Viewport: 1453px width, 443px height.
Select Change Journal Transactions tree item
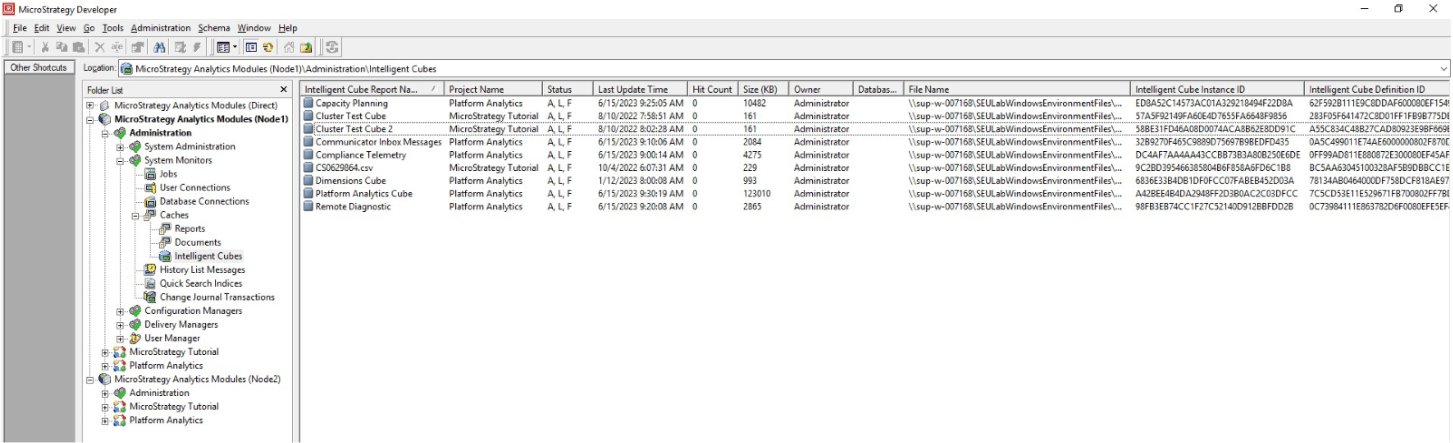216,297
